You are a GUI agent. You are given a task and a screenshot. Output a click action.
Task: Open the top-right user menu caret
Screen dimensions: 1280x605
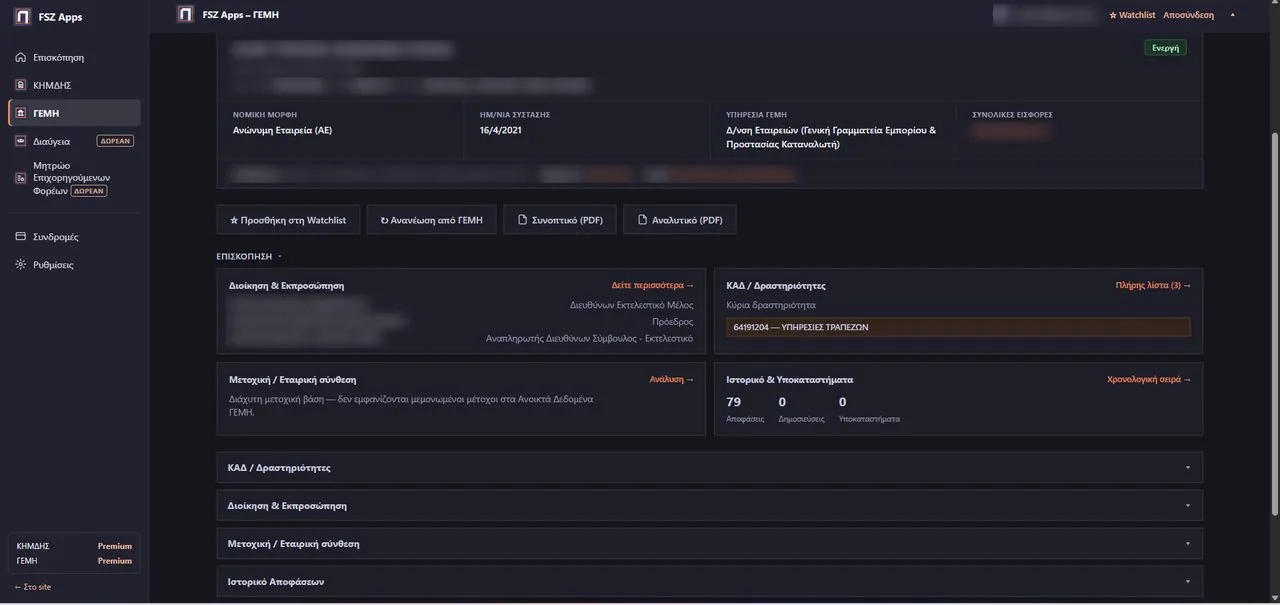pyautogui.click(x=1232, y=15)
